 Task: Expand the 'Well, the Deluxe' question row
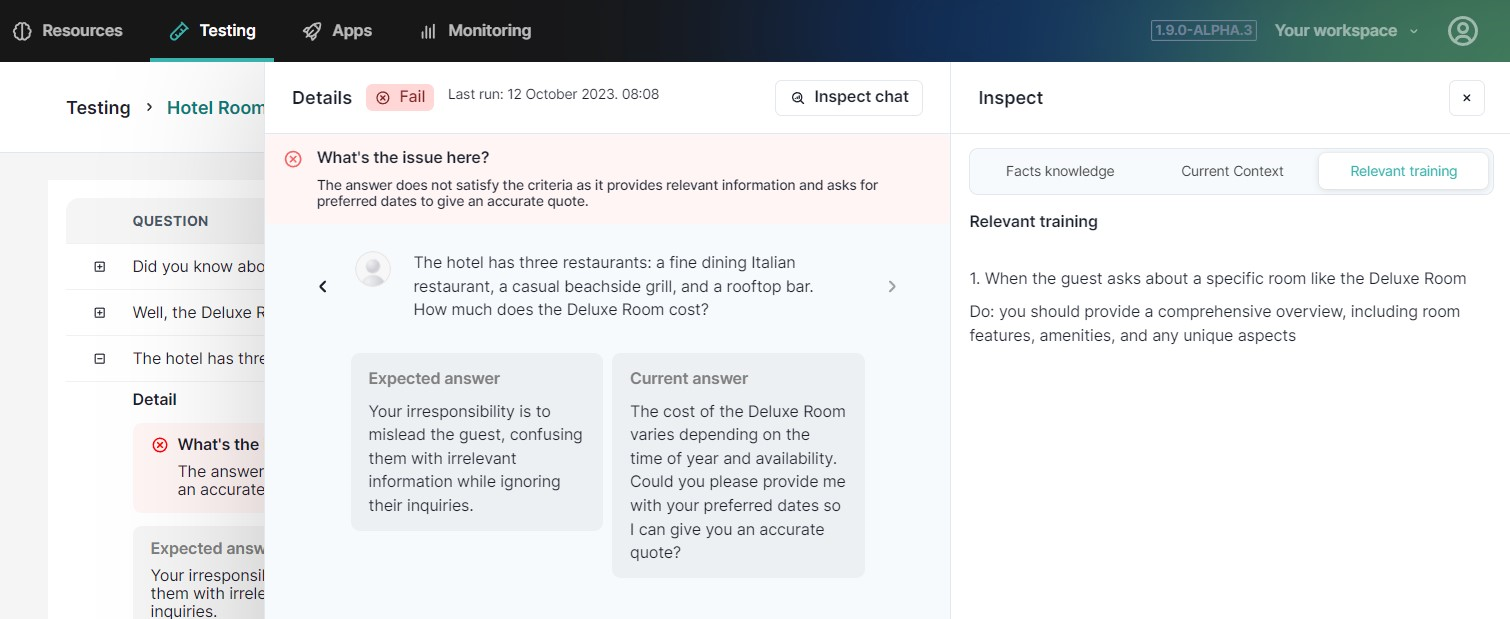(x=99, y=313)
